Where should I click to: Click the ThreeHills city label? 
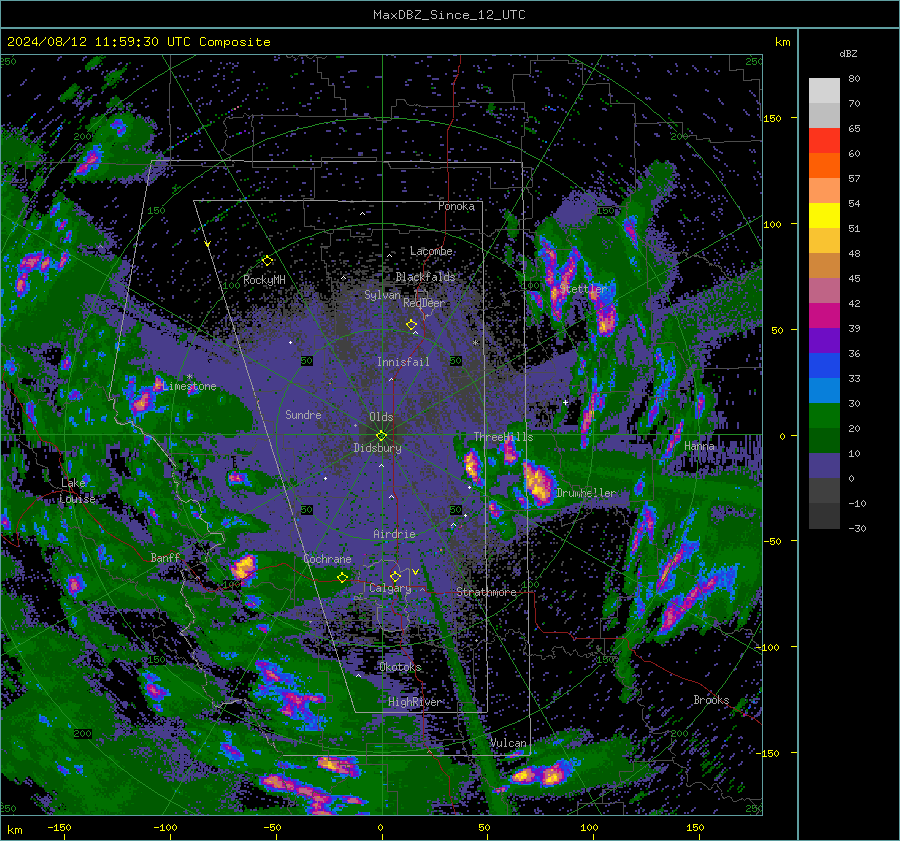click(503, 437)
